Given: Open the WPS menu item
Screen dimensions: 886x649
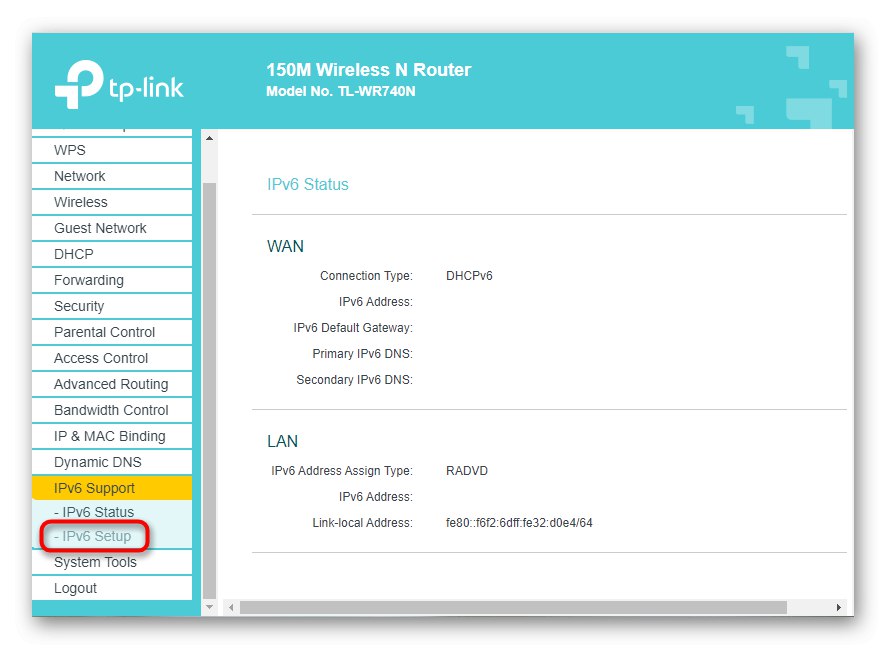Looking at the screenshot, I should tap(112, 150).
